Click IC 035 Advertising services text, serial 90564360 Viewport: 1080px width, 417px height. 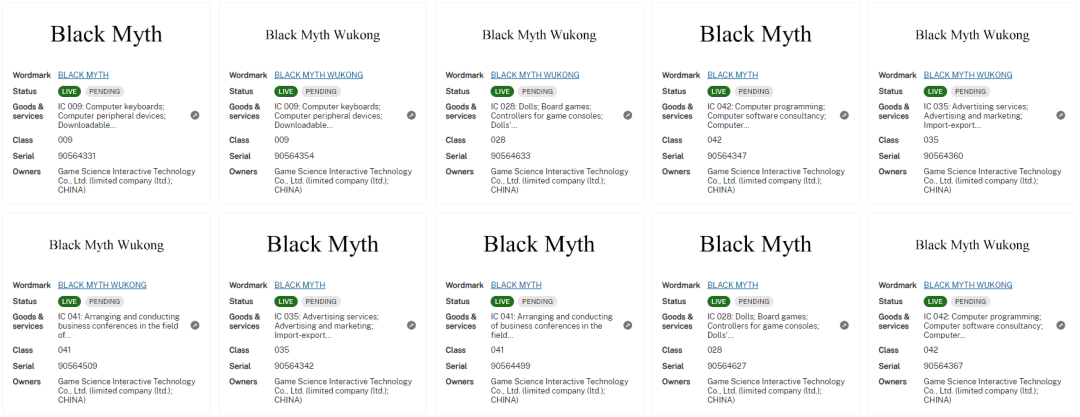(x=976, y=116)
